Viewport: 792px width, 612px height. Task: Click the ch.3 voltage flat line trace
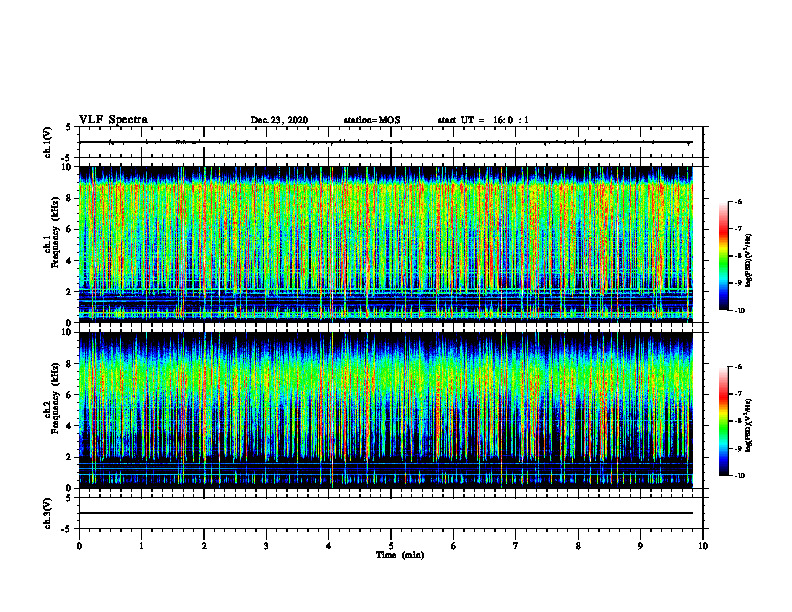tap(386, 513)
